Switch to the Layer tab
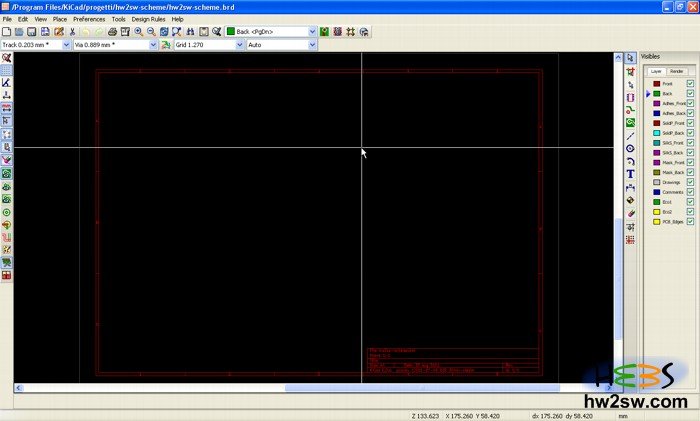This screenshot has height=421, width=700. coord(656,71)
